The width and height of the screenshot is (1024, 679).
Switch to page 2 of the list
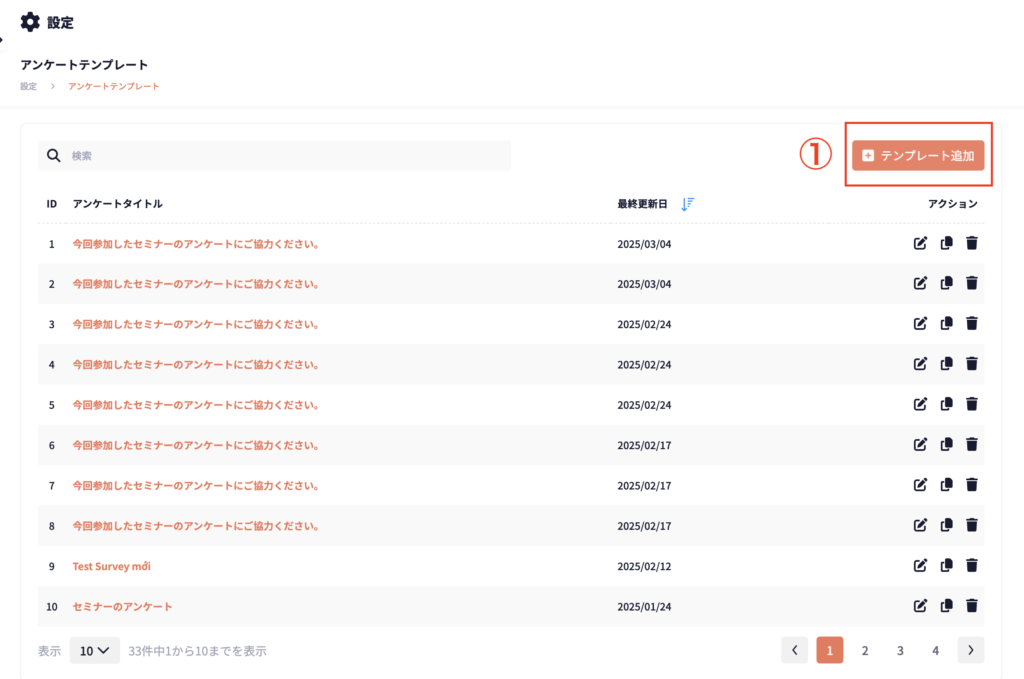click(x=865, y=650)
